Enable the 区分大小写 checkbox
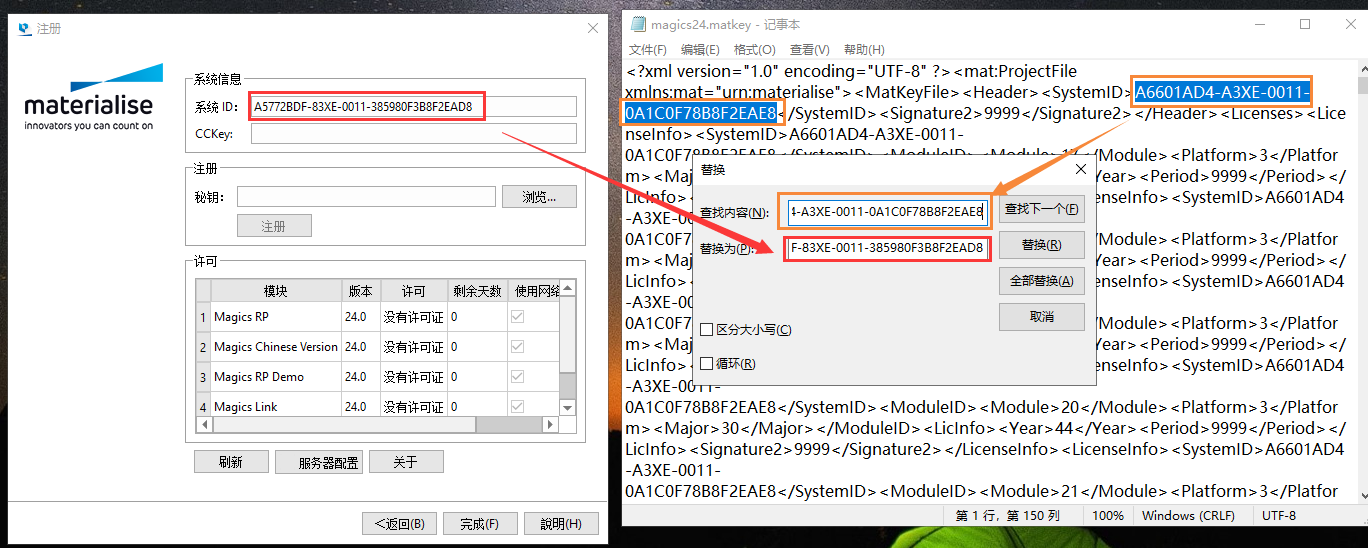Image resolution: width=1368 pixels, height=548 pixels. [707, 330]
